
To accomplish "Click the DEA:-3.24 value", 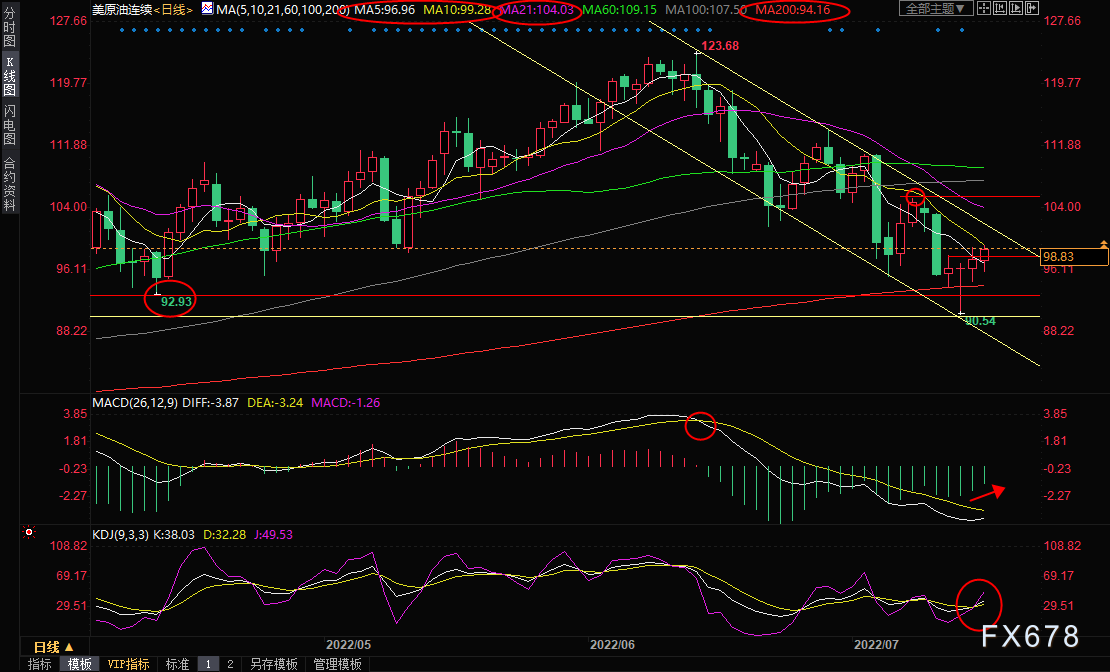I will click(x=275, y=402).
